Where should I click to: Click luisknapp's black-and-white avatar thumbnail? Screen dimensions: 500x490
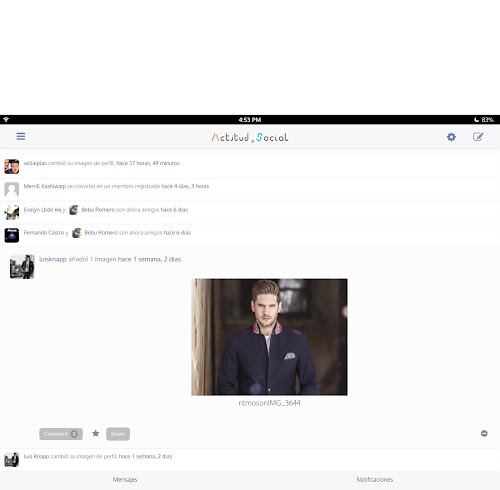(22, 267)
